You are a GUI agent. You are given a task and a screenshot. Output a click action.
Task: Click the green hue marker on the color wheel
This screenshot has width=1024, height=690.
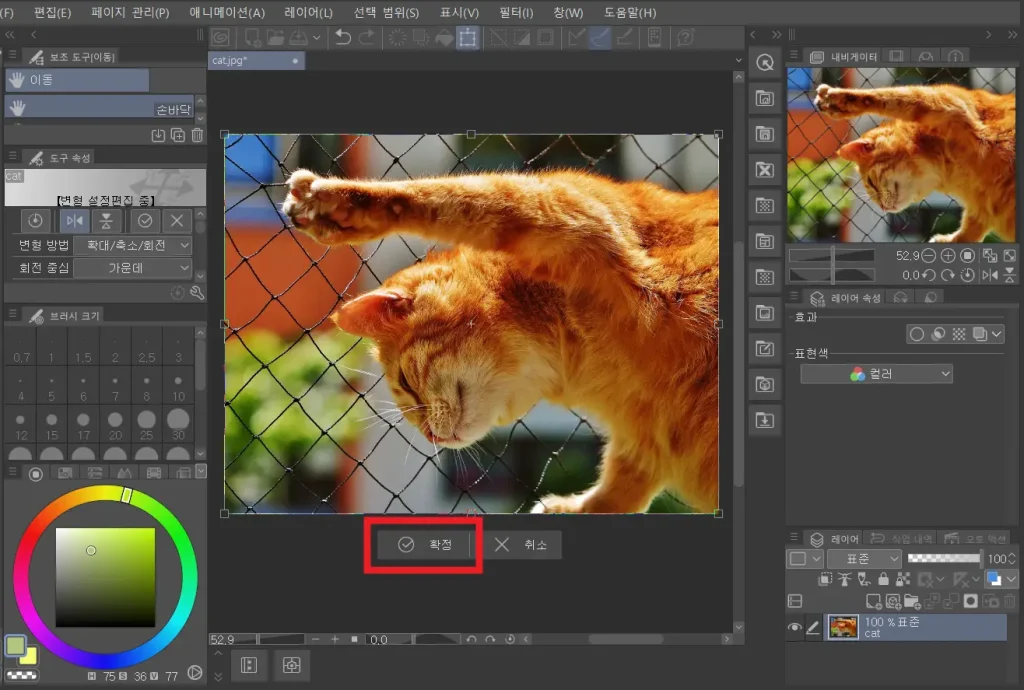point(127,495)
